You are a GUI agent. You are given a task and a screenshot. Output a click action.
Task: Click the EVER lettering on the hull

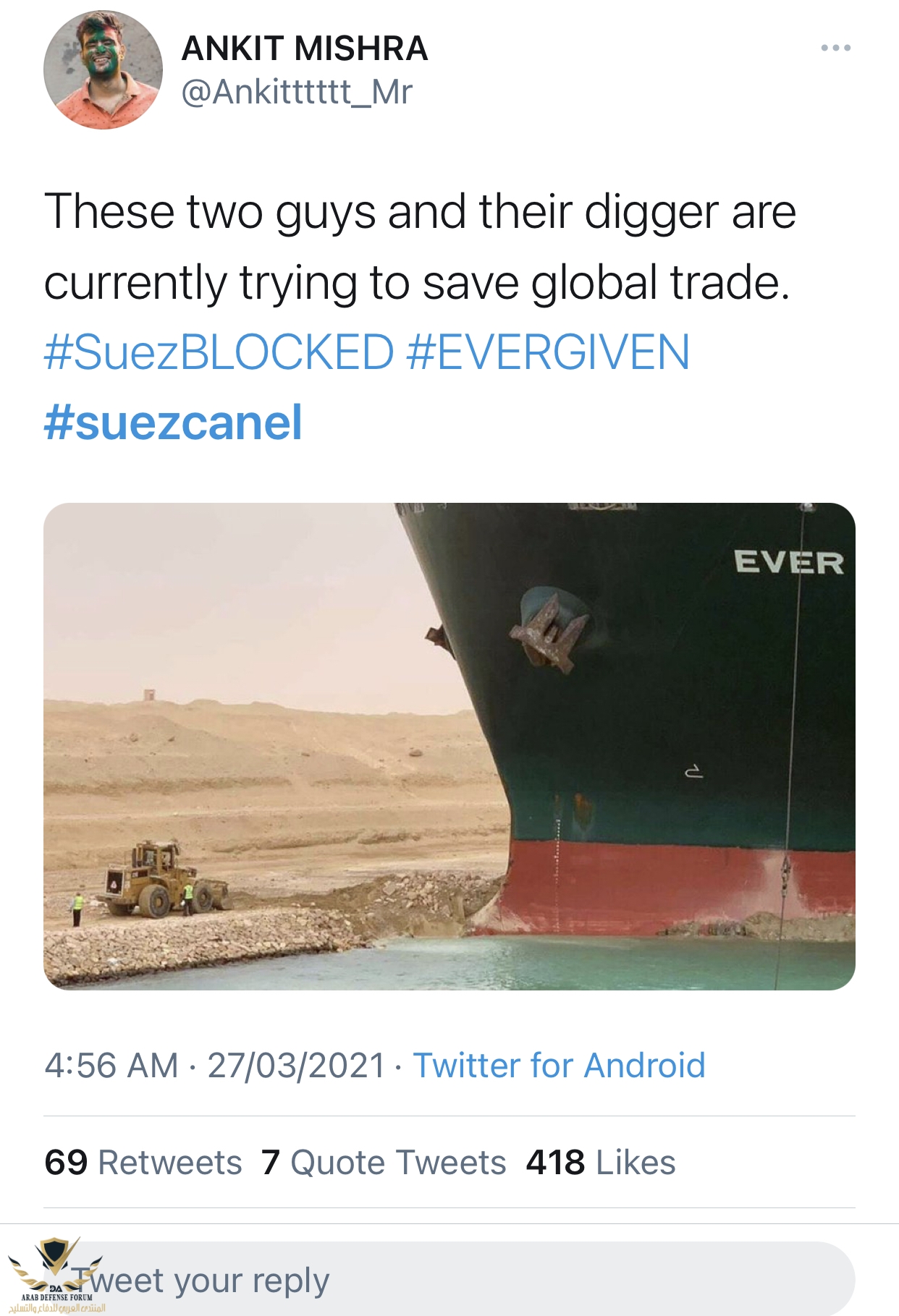pyautogui.click(x=788, y=563)
